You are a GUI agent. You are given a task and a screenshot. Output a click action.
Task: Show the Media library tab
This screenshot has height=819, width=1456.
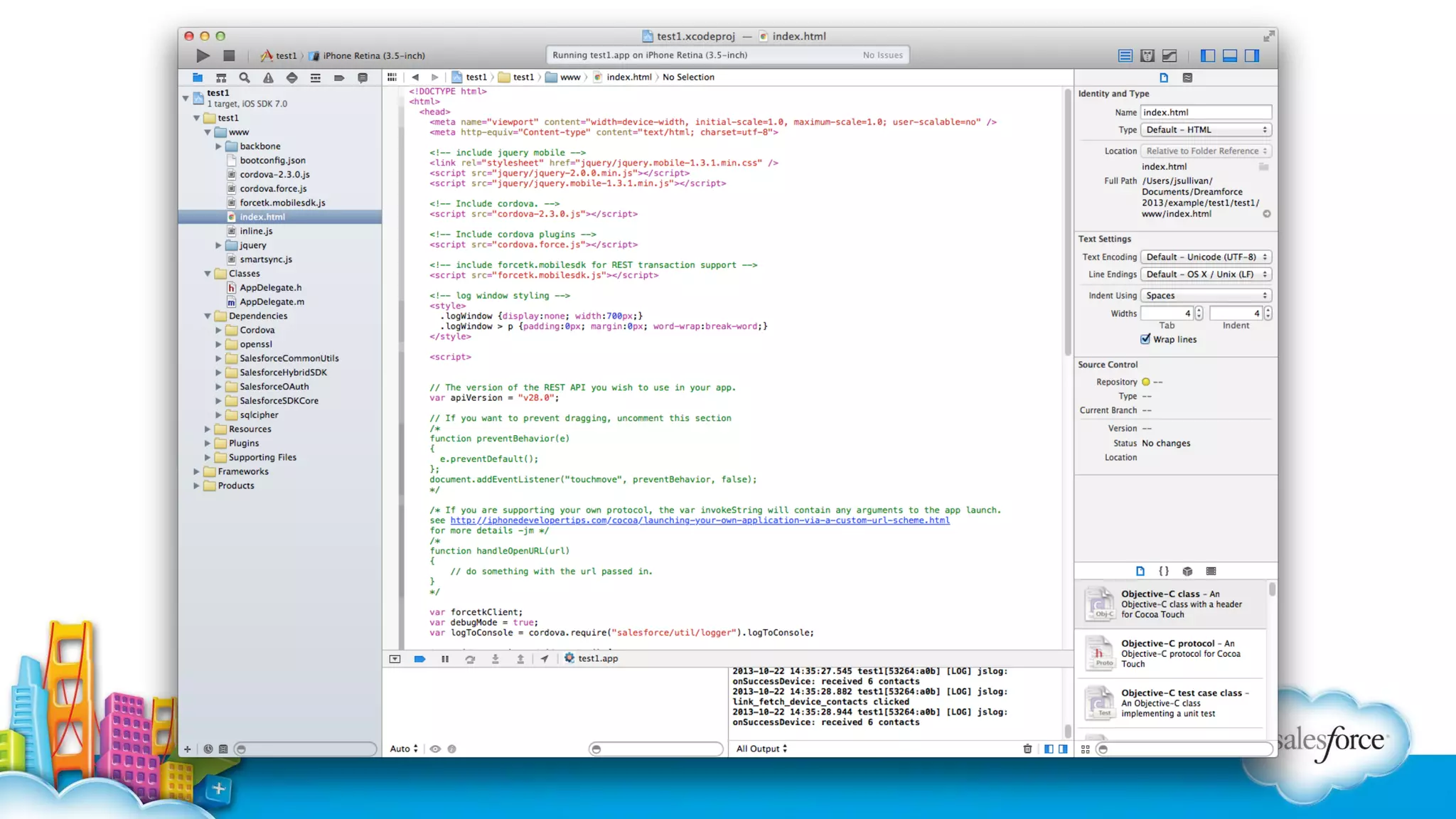(1211, 571)
